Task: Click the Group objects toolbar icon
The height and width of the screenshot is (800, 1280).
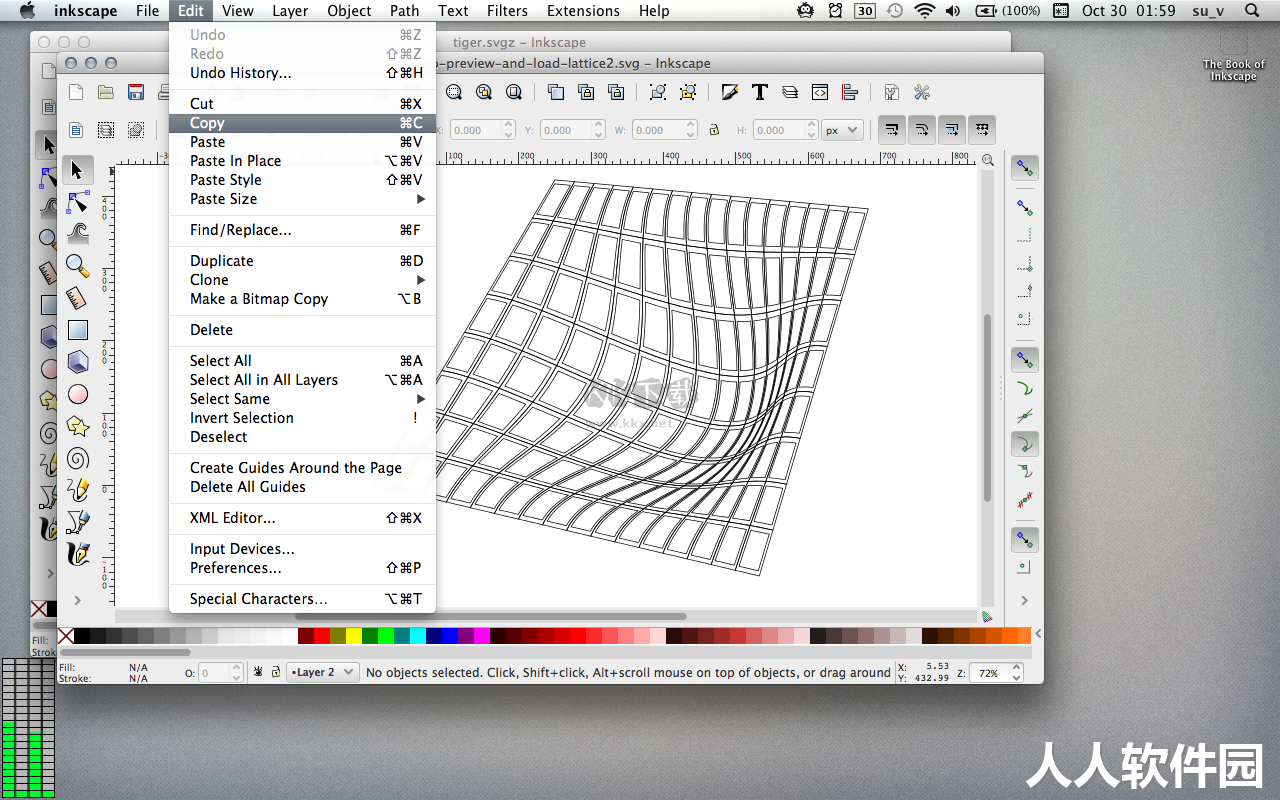Action: click(x=658, y=92)
